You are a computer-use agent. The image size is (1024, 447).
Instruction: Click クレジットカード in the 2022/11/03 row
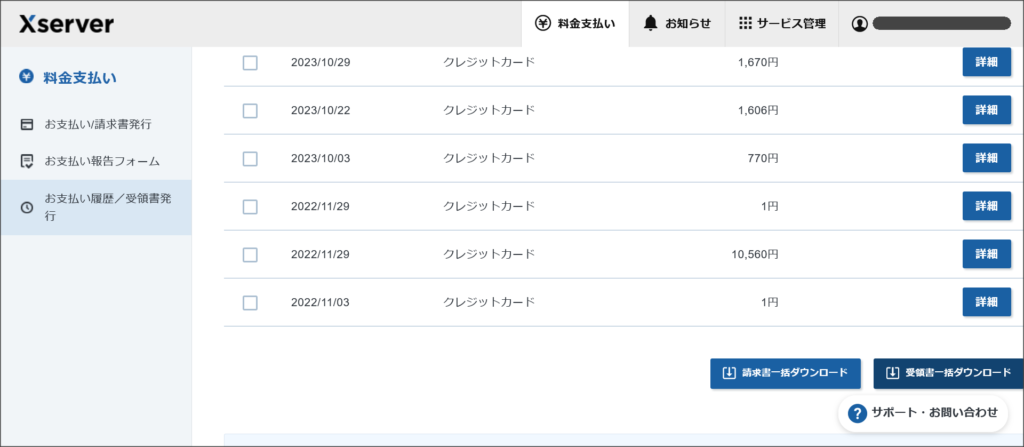coord(489,303)
